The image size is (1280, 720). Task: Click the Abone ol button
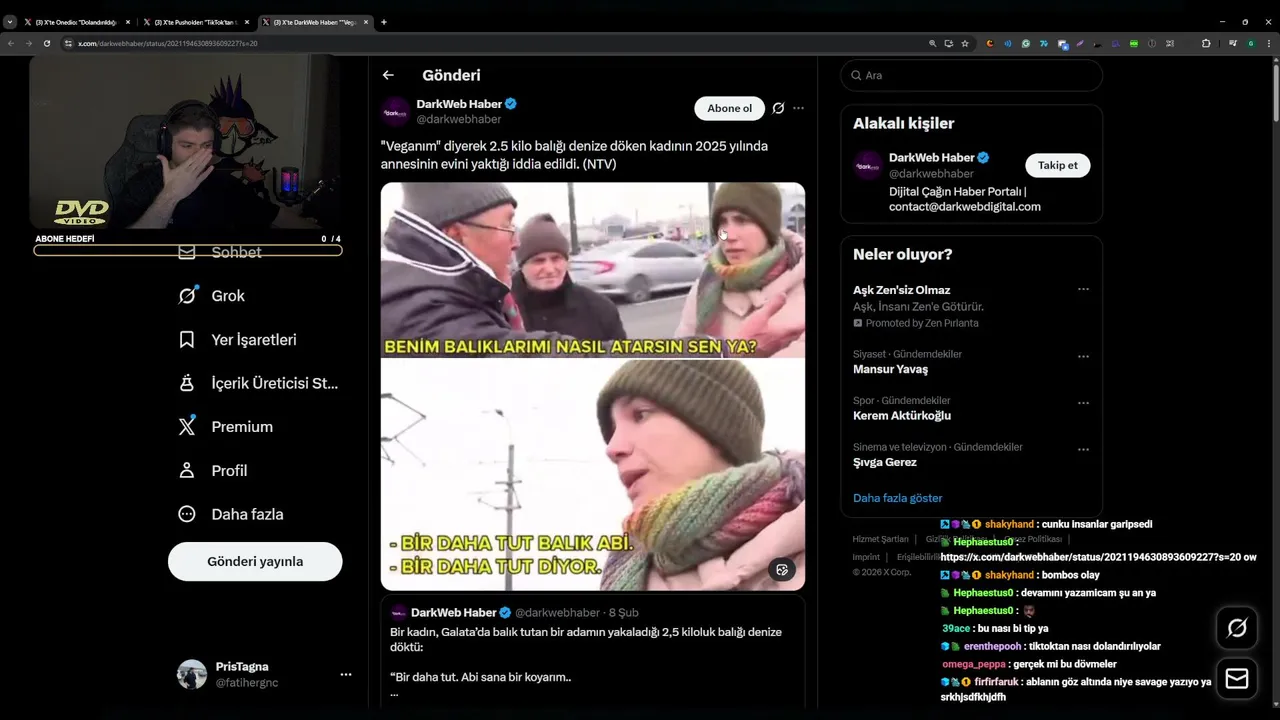tap(729, 108)
